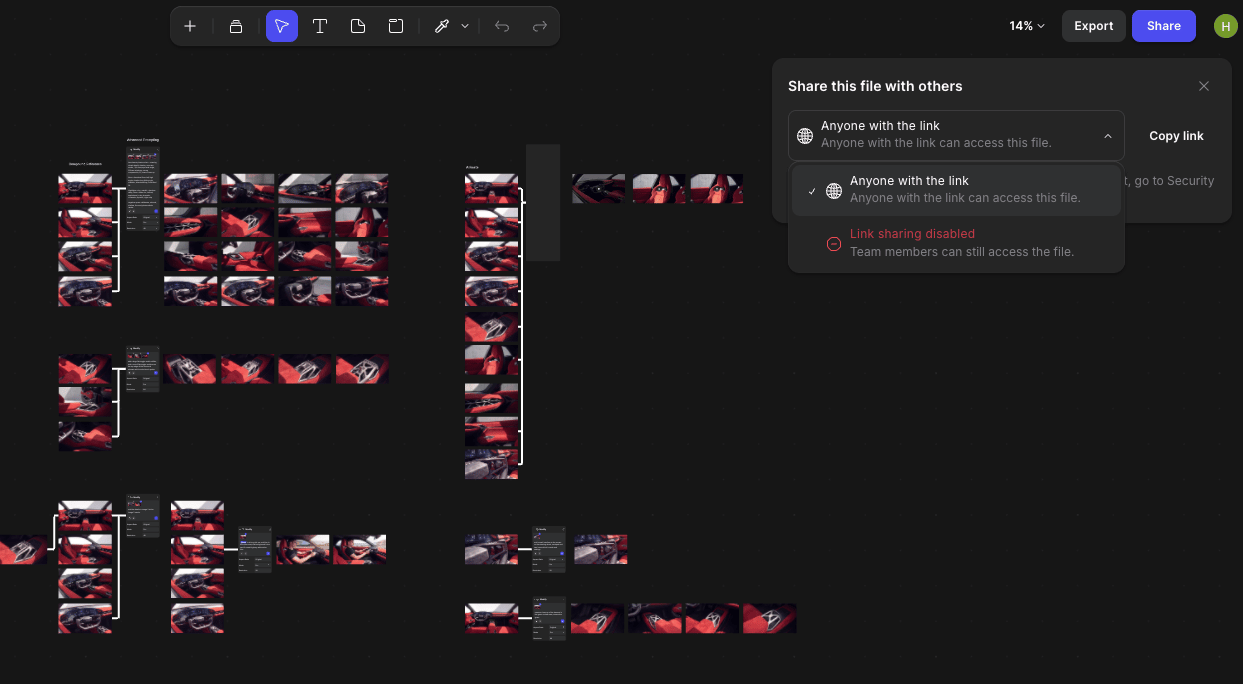
Task: Open the green H user avatar
Action: coord(1226,26)
